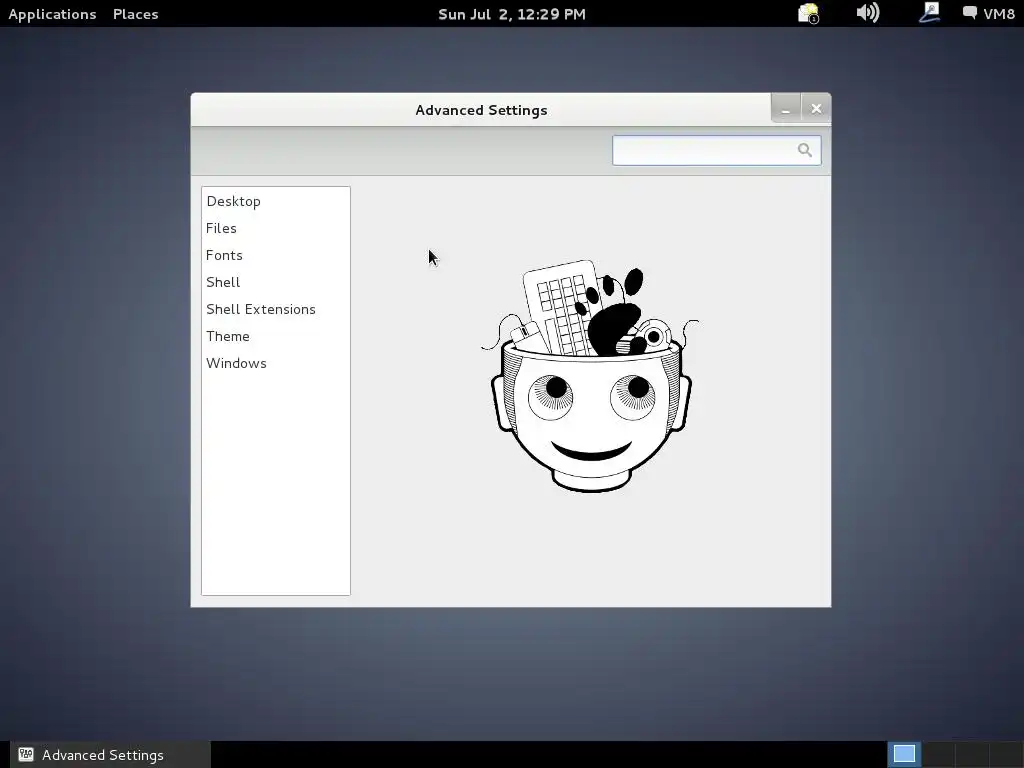Switch to the first workspace
This screenshot has width=1024, height=768.
(x=904, y=754)
